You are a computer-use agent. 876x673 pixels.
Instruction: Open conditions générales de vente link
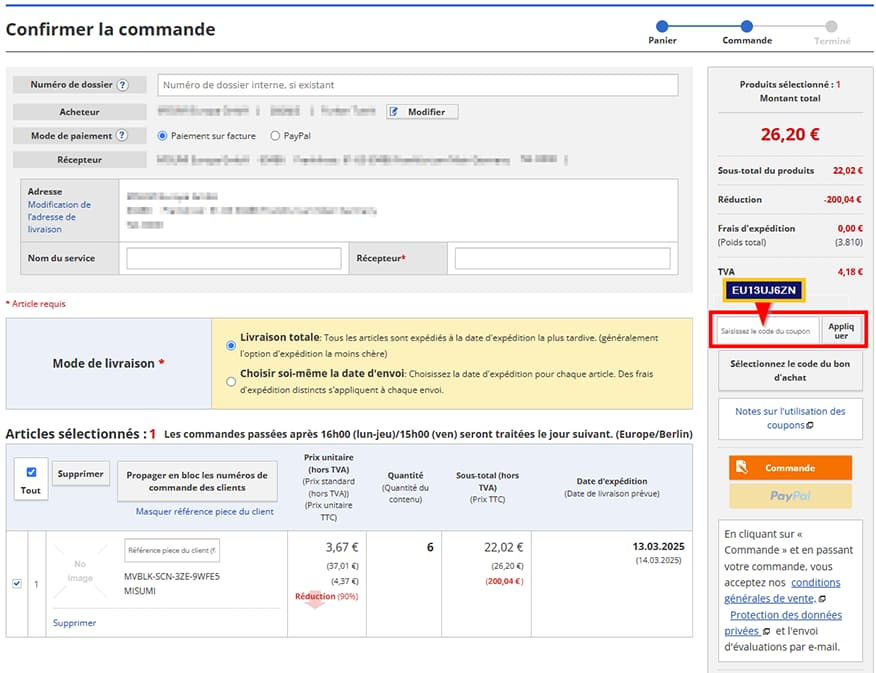pos(782,590)
